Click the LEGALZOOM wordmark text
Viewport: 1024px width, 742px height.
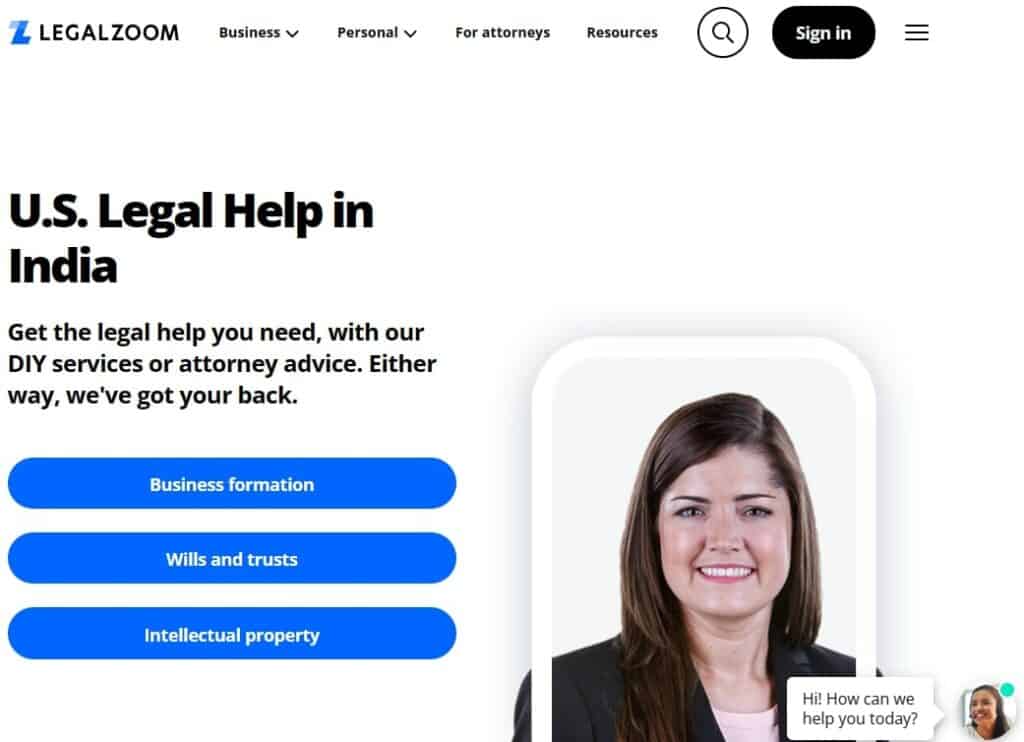coord(109,33)
